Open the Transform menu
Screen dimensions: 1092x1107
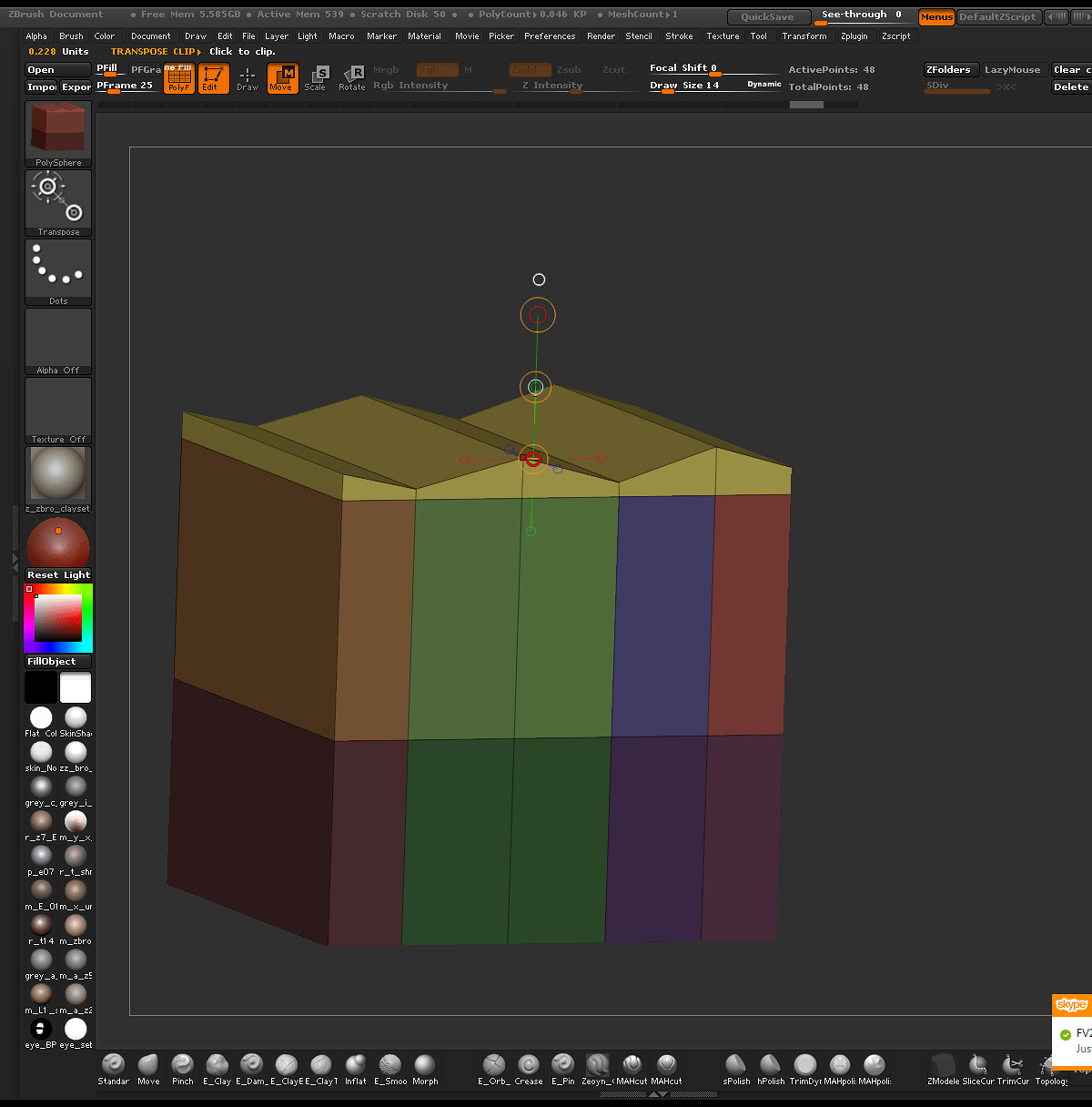point(804,36)
